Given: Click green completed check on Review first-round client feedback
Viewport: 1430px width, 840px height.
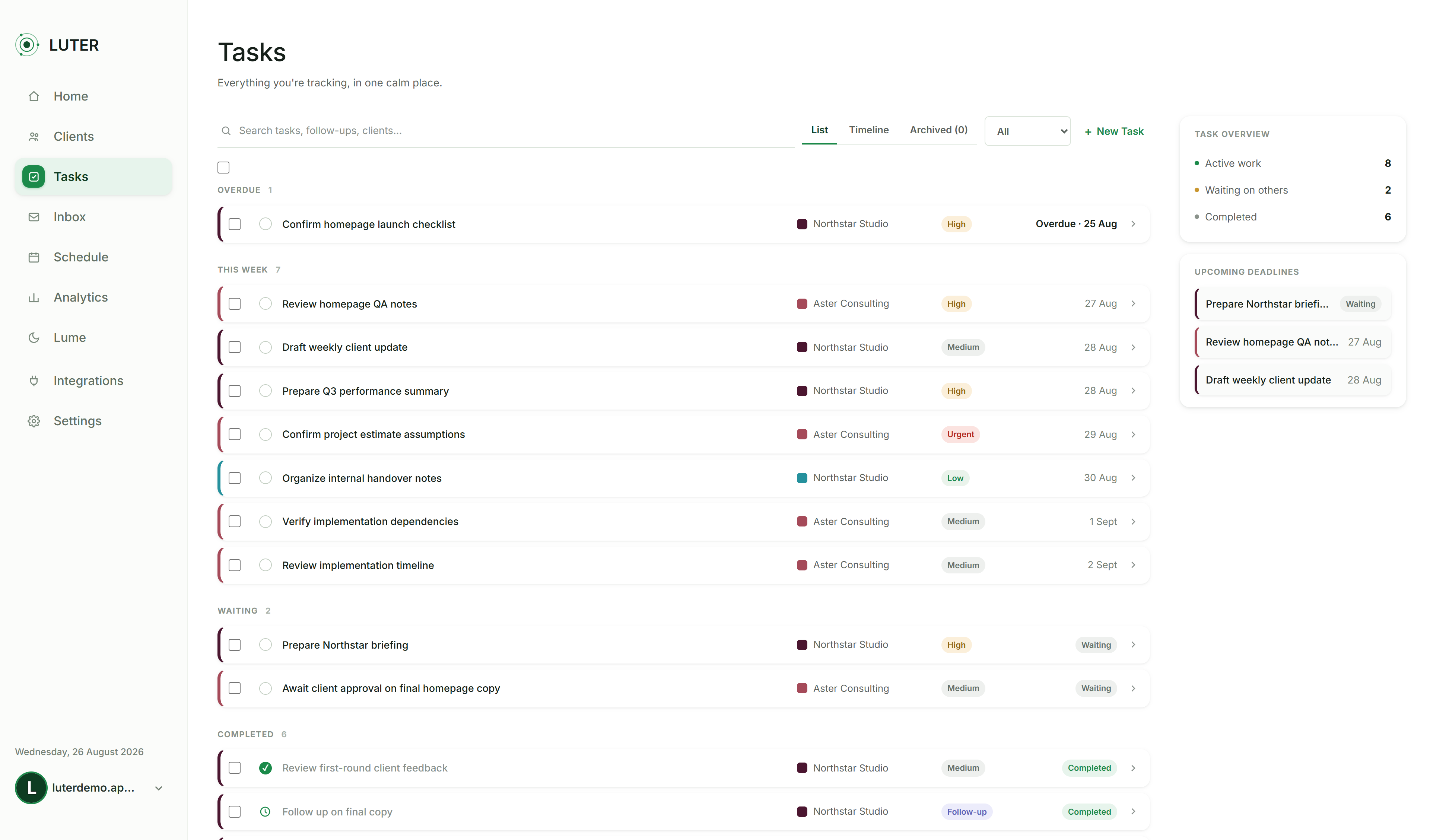Looking at the screenshot, I should point(265,769).
